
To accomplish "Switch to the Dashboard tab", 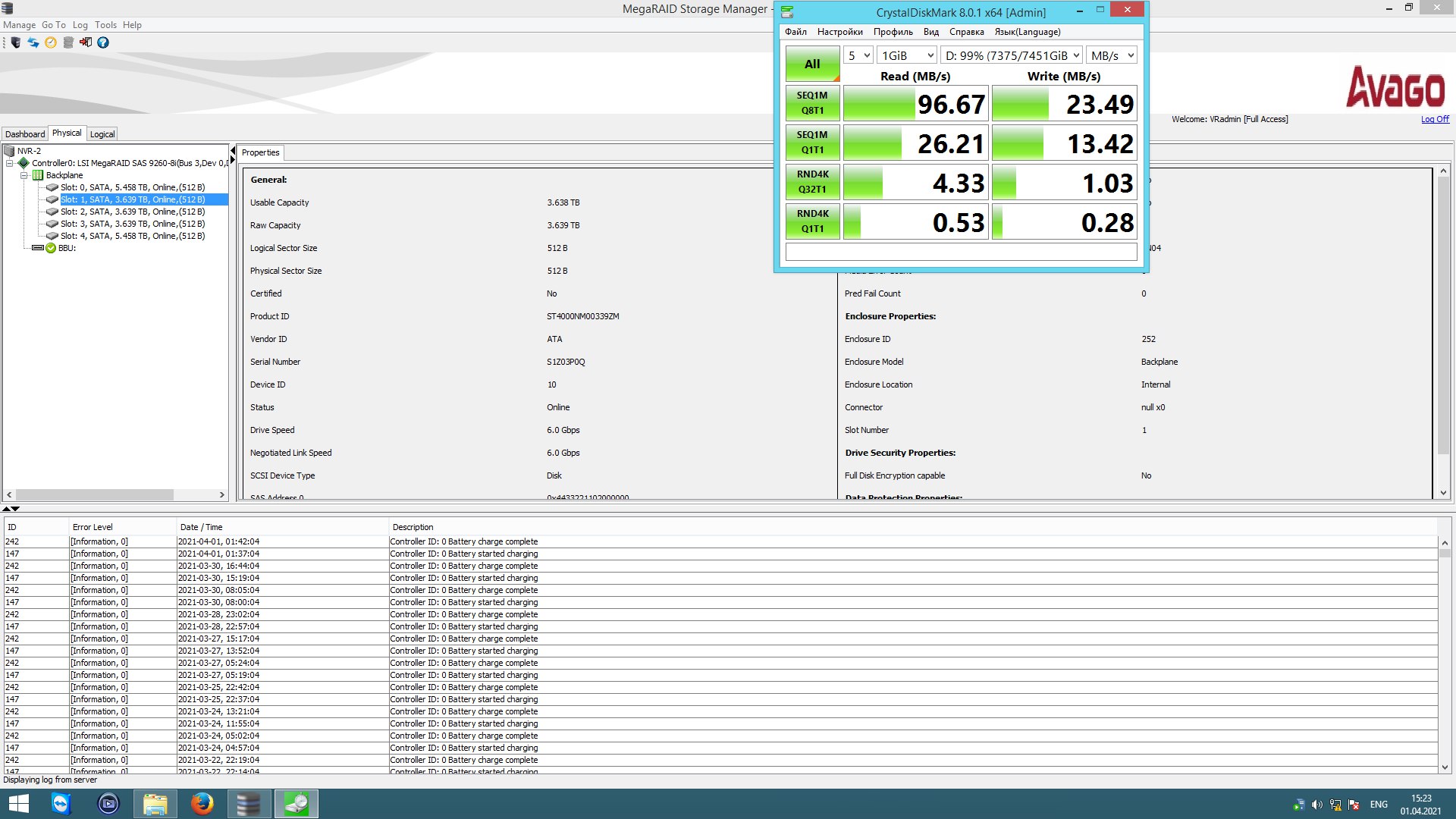I will (x=25, y=134).
